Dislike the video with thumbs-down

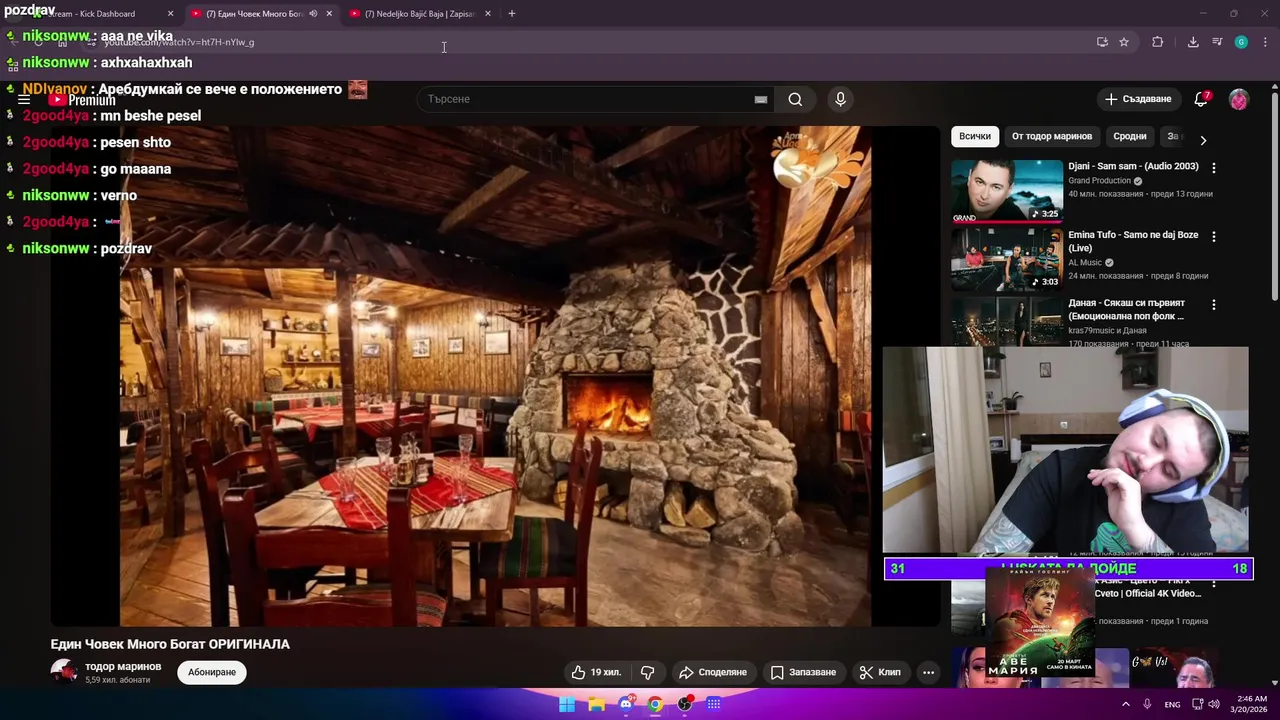[647, 672]
